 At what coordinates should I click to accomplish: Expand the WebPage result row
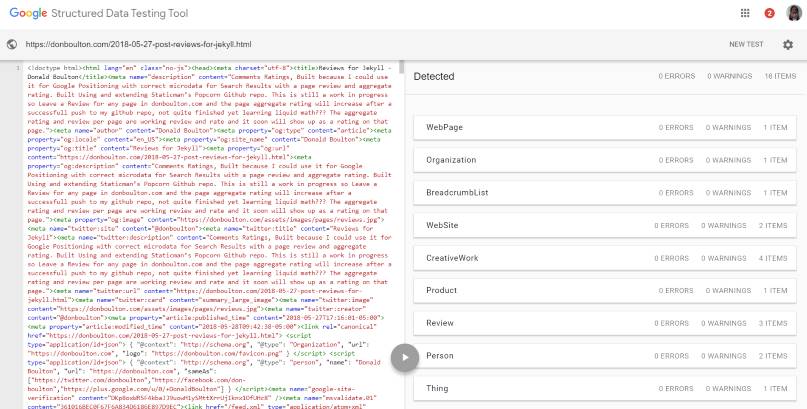[605, 128]
